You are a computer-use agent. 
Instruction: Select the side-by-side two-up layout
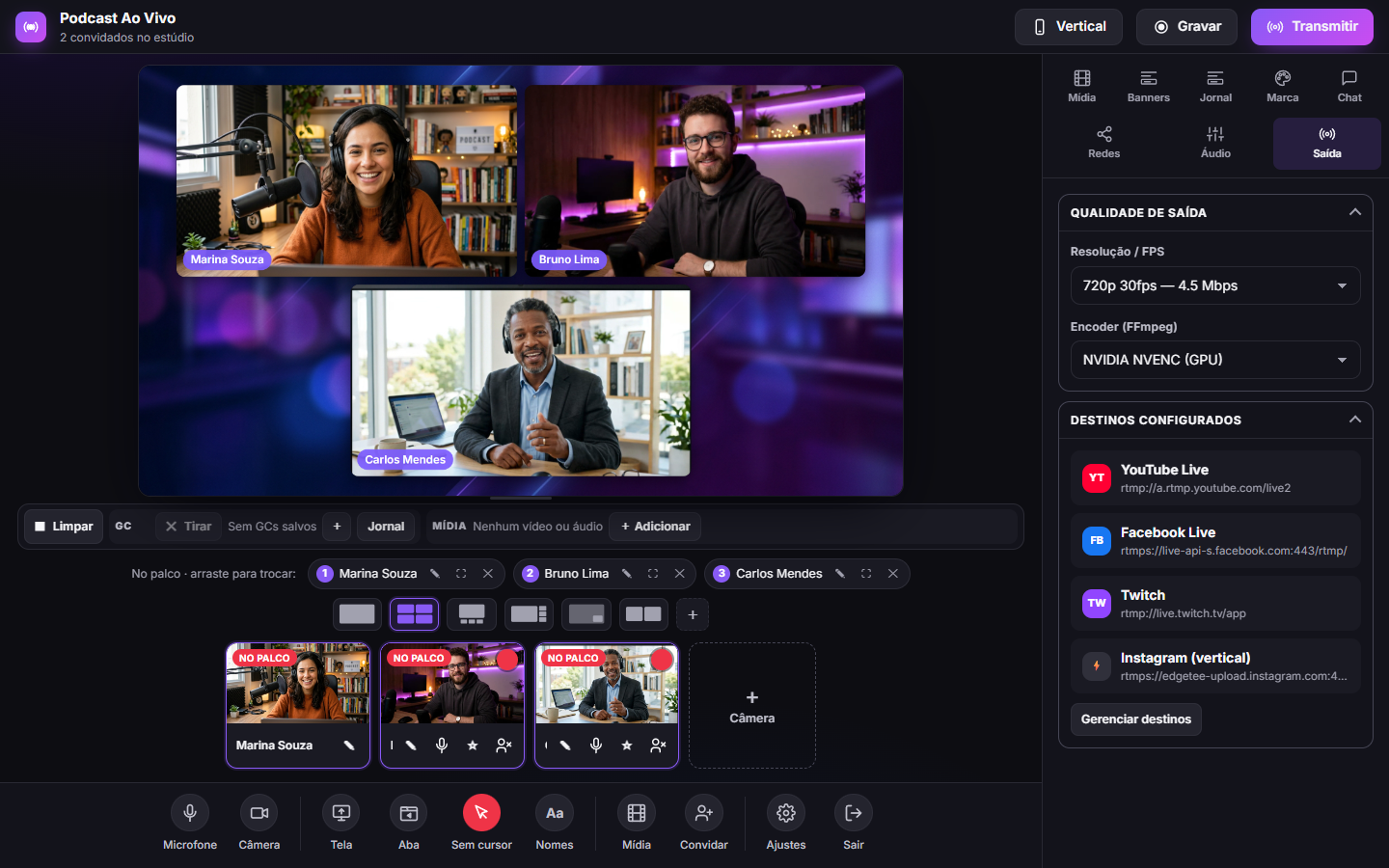coord(643,614)
